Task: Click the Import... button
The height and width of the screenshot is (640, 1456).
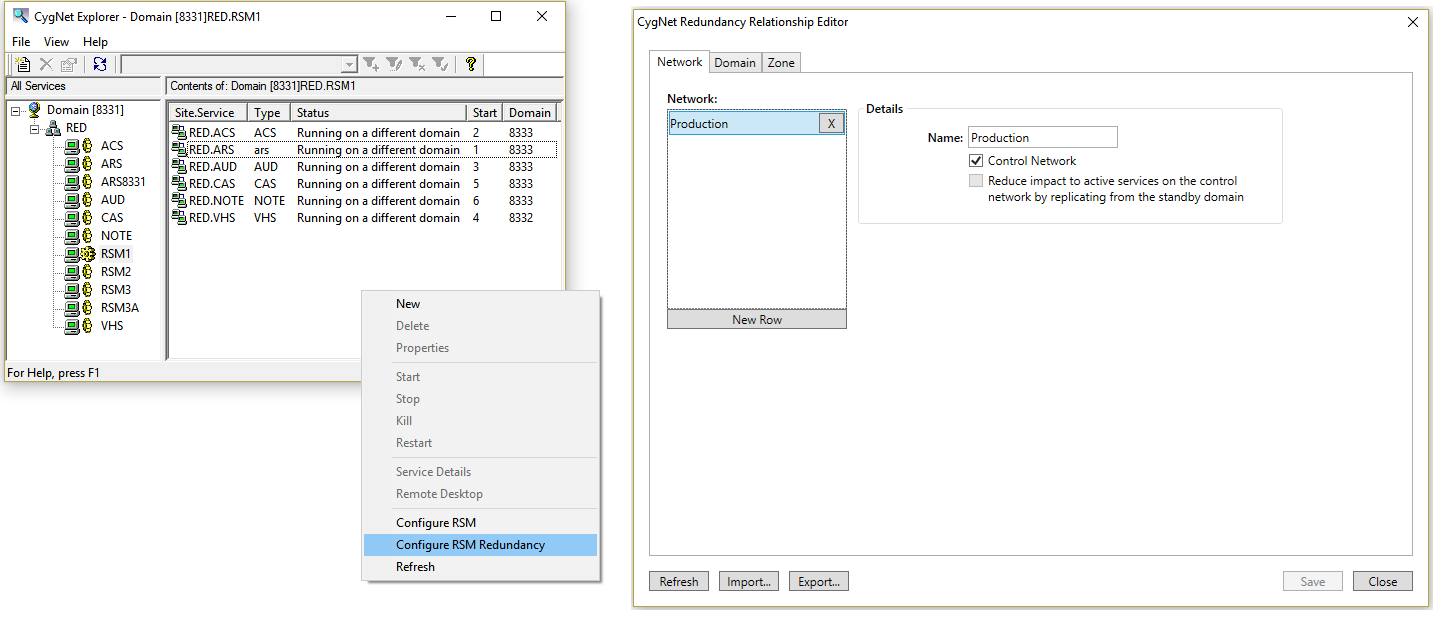Action: tap(749, 582)
